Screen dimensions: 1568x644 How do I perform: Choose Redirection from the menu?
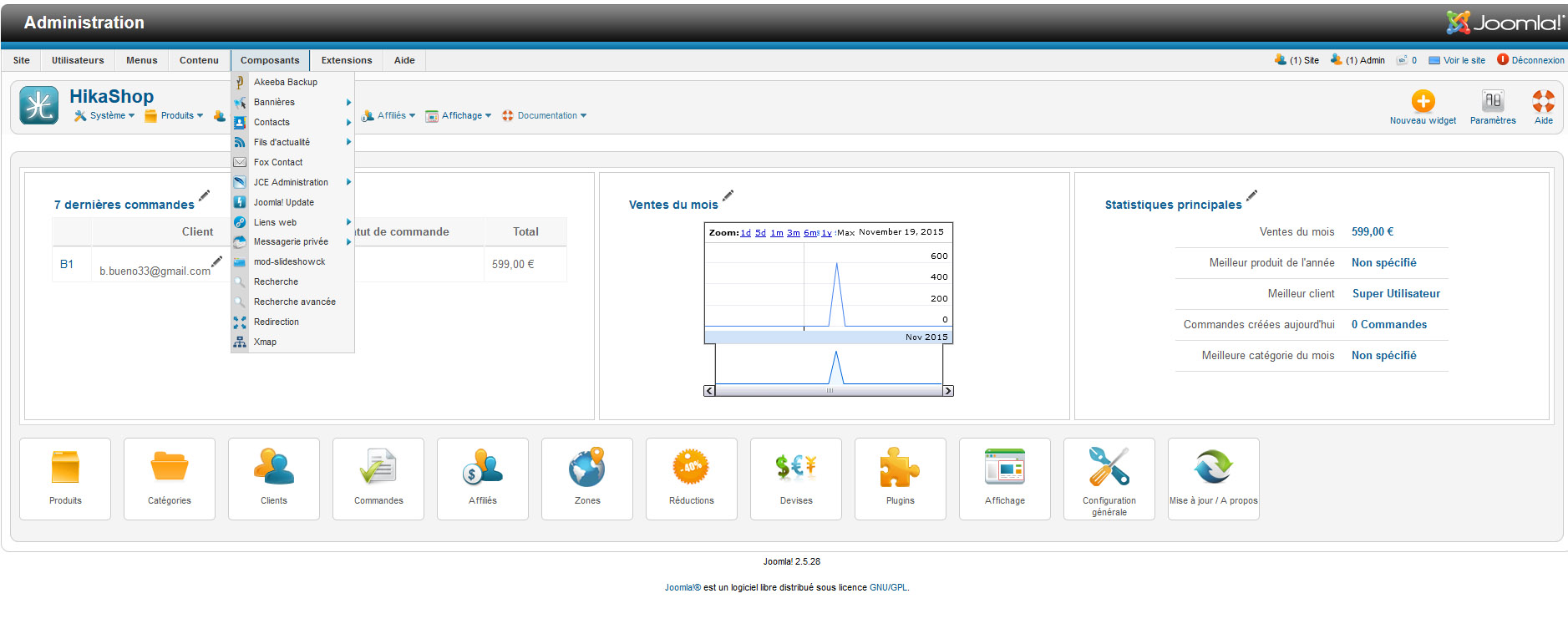(292, 322)
